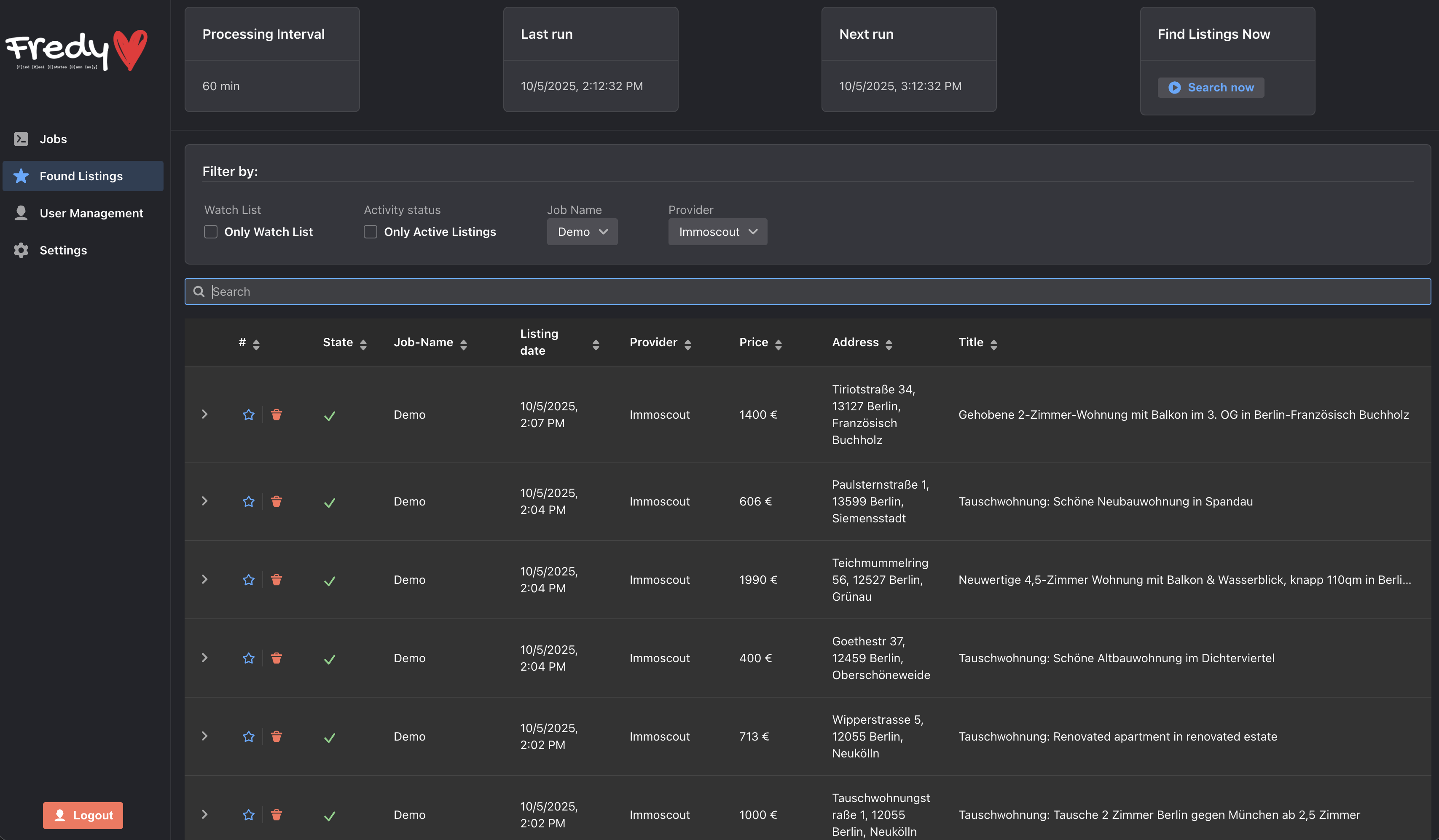The width and height of the screenshot is (1439, 840).
Task: Expand the Tiriotstraße 34 listing row
Action: [204, 414]
